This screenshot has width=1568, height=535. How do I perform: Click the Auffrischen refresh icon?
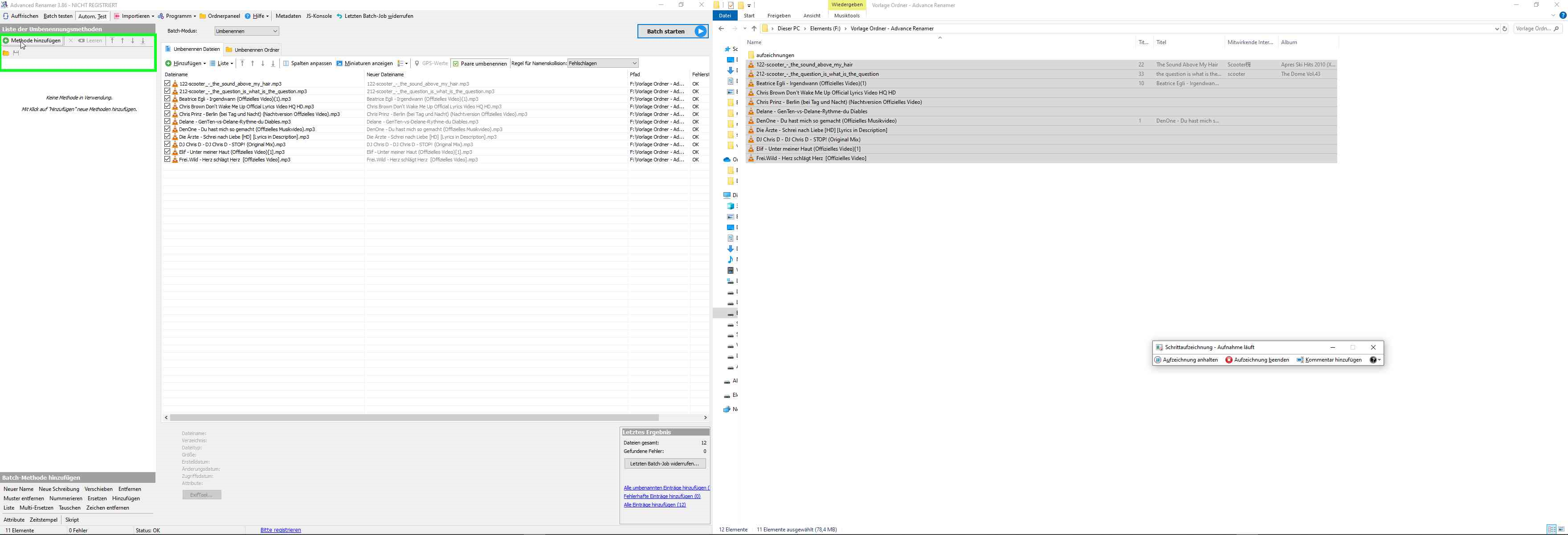(6, 16)
